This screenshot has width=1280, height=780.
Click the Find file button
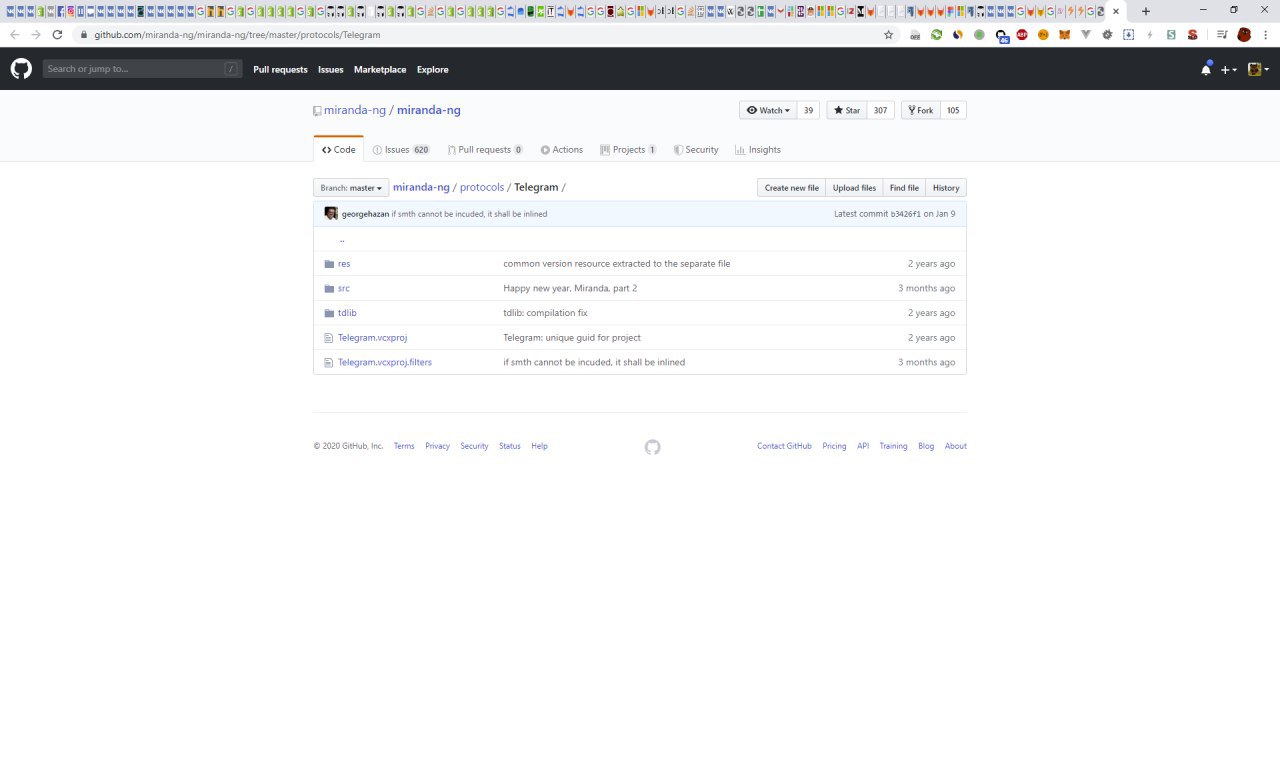pyautogui.click(x=904, y=188)
